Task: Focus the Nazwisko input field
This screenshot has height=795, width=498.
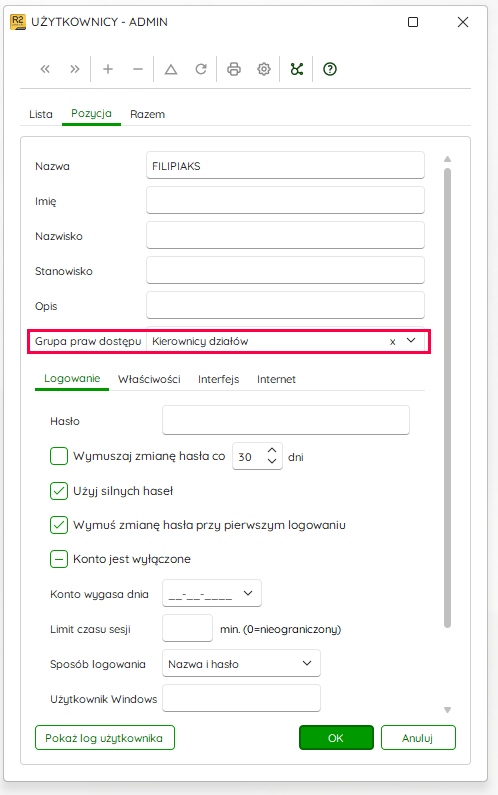Action: (286, 235)
